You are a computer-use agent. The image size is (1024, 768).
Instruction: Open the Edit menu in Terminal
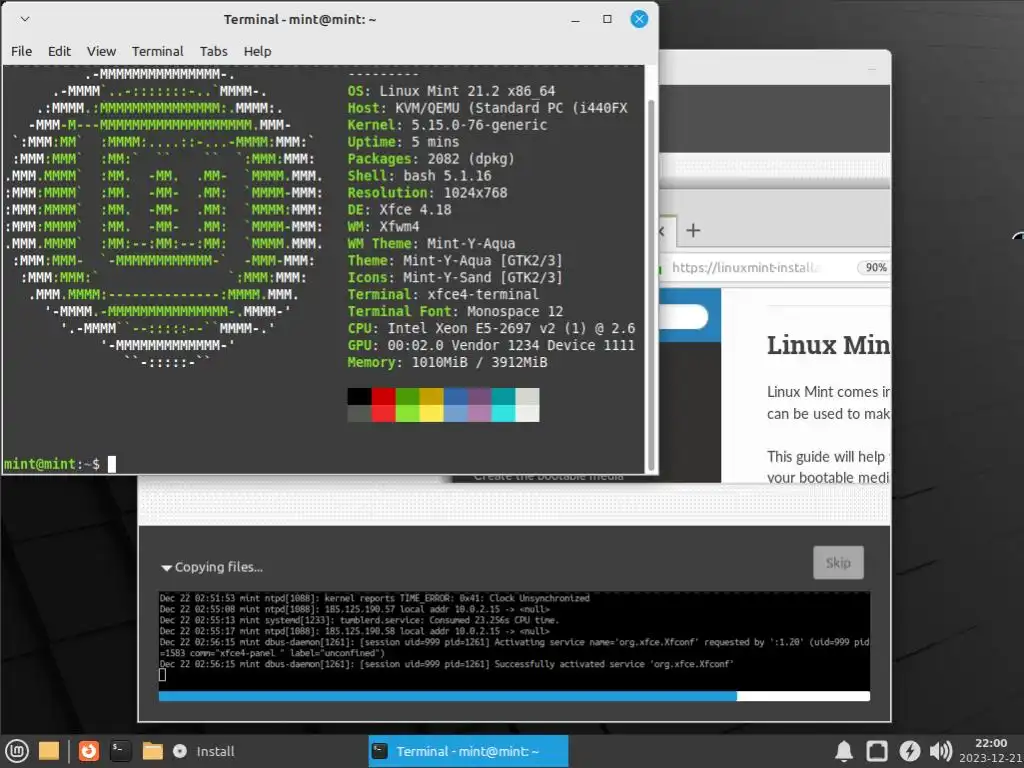coord(59,51)
